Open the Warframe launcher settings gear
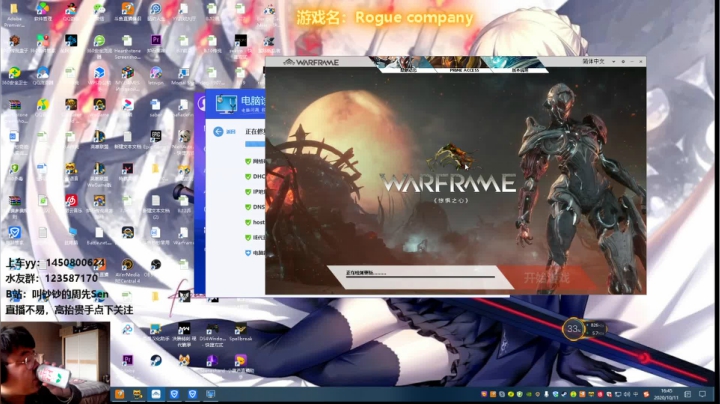Screen dimensions: 720x404 click(623, 62)
